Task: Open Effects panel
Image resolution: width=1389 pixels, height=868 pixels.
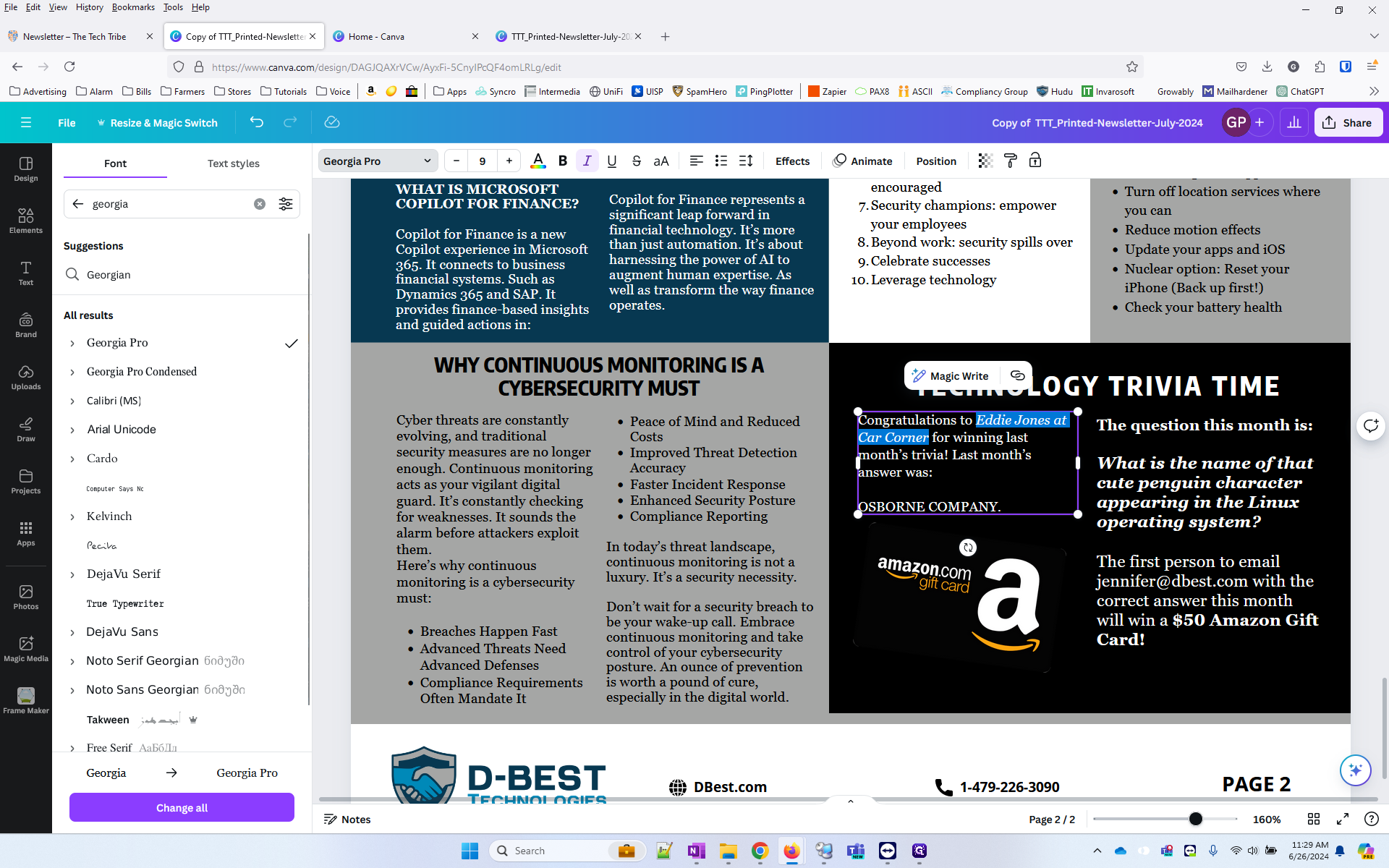Action: coord(792,161)
